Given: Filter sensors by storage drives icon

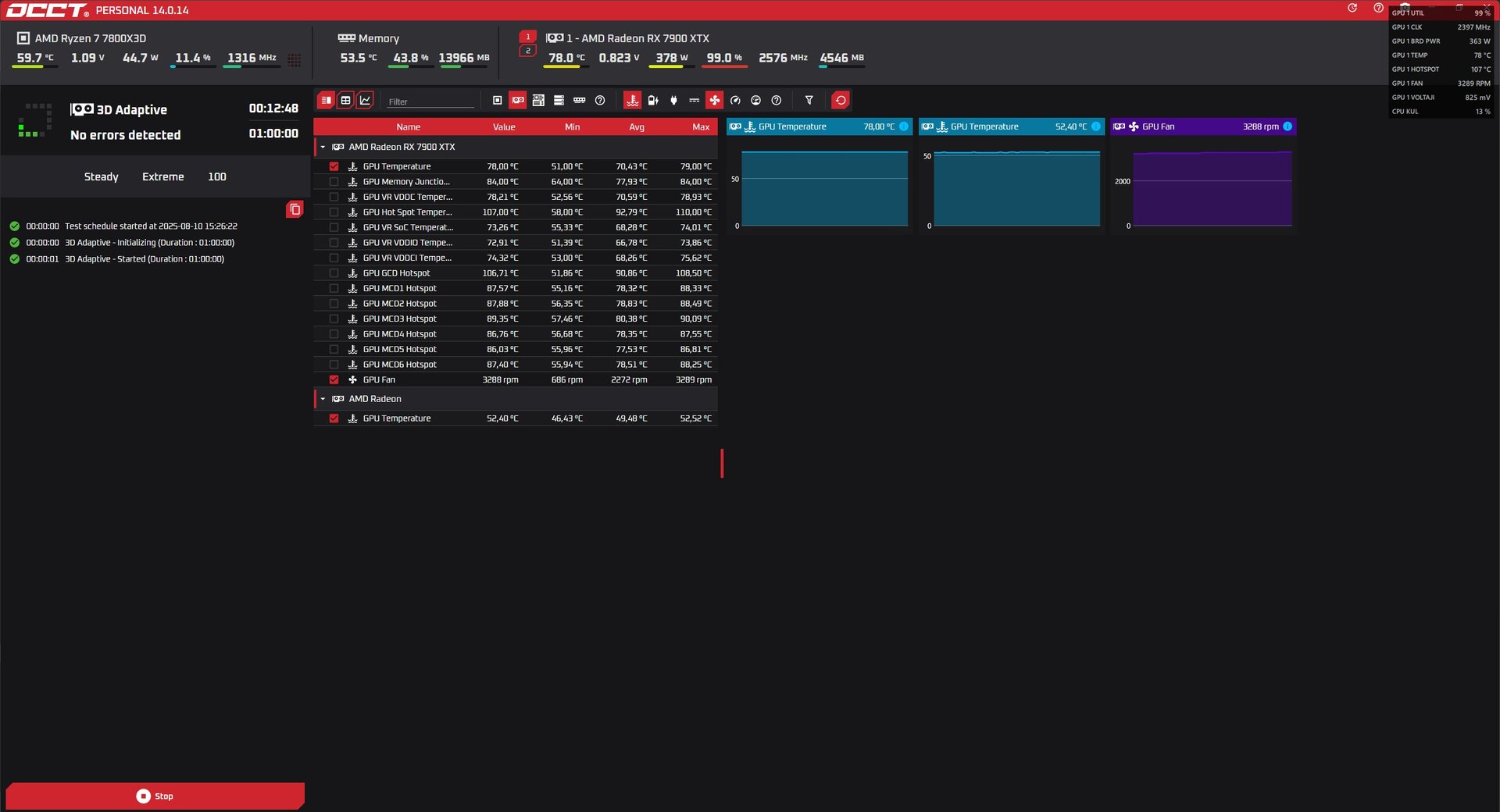Looking at the screenshot, I should [559, 100].
